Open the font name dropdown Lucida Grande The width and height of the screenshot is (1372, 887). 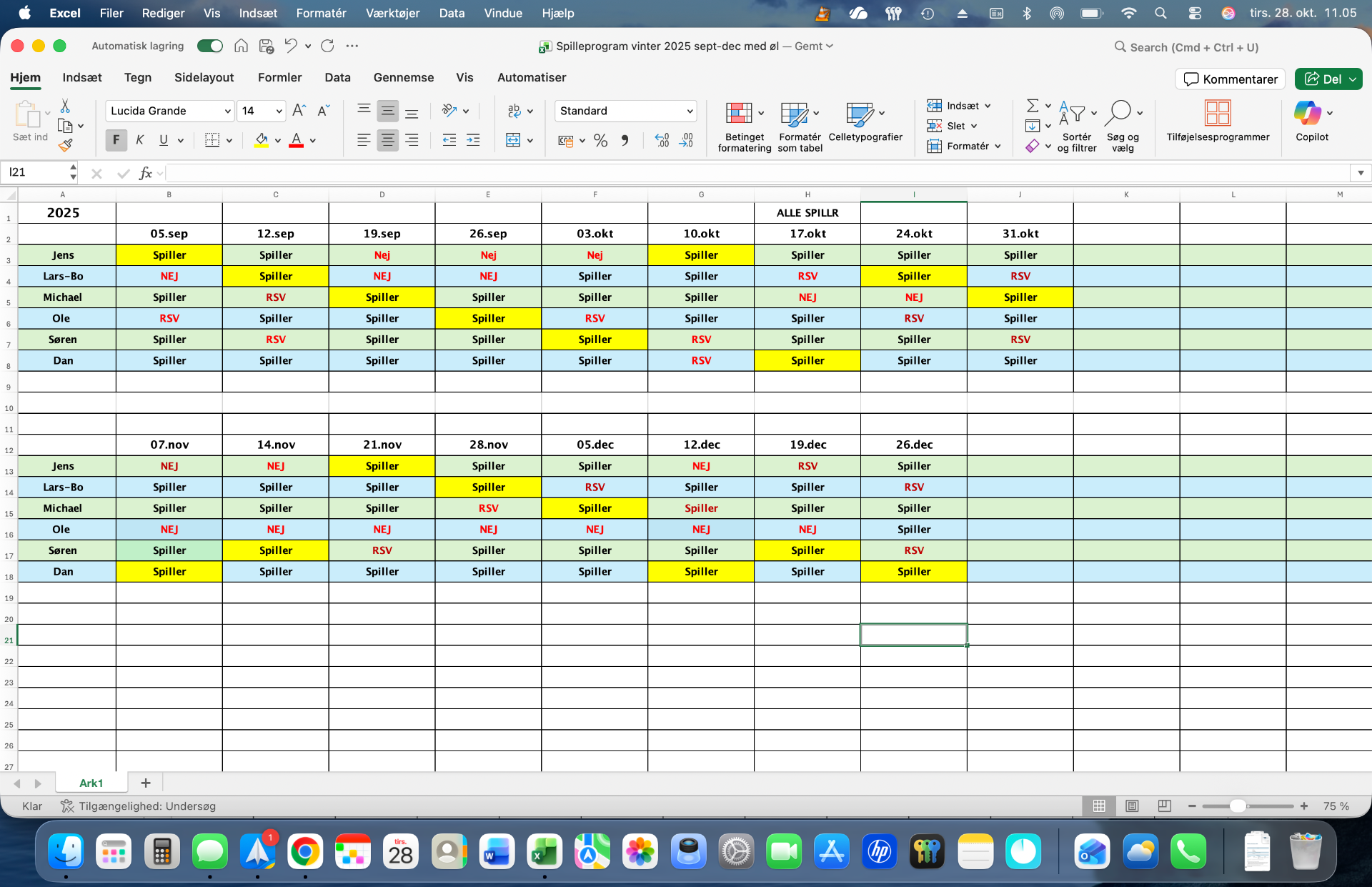click(228, 111)
